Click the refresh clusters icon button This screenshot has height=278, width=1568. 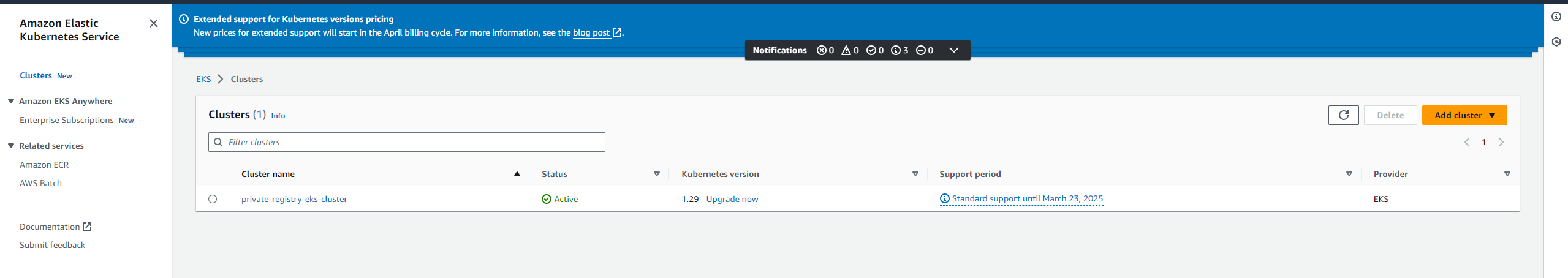point(1343,115)
